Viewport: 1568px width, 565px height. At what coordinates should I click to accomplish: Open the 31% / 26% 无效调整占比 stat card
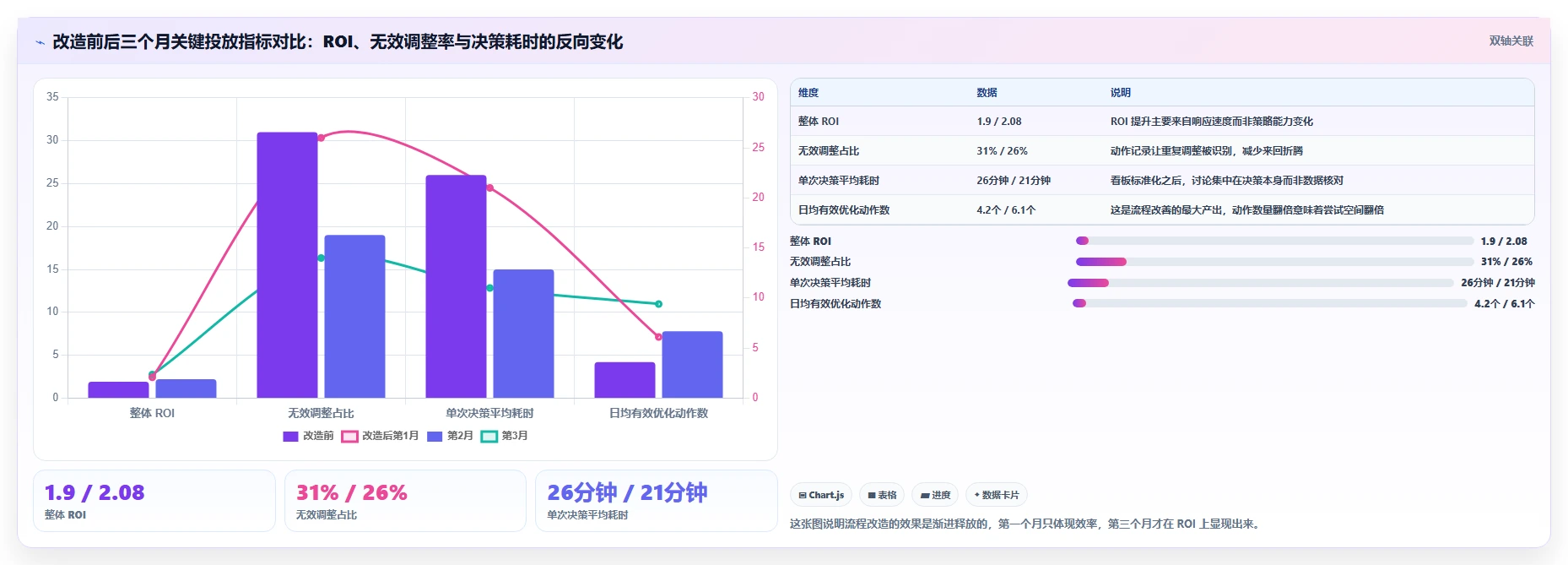click(x=405, y=501)
